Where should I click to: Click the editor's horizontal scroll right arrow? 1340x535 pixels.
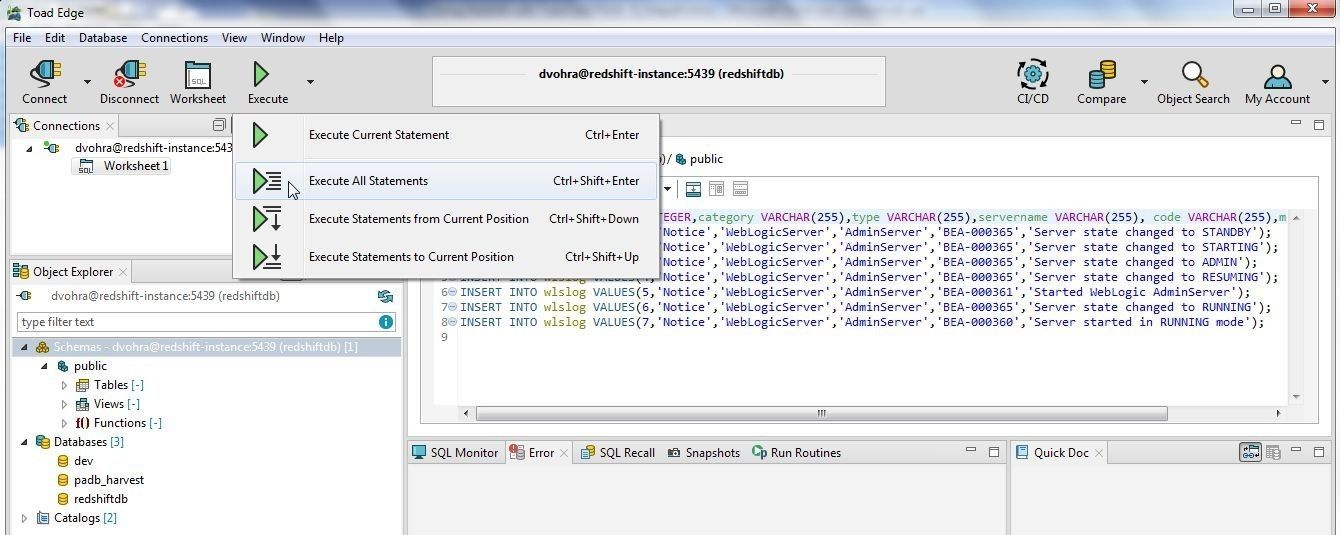pos(1278,413)
